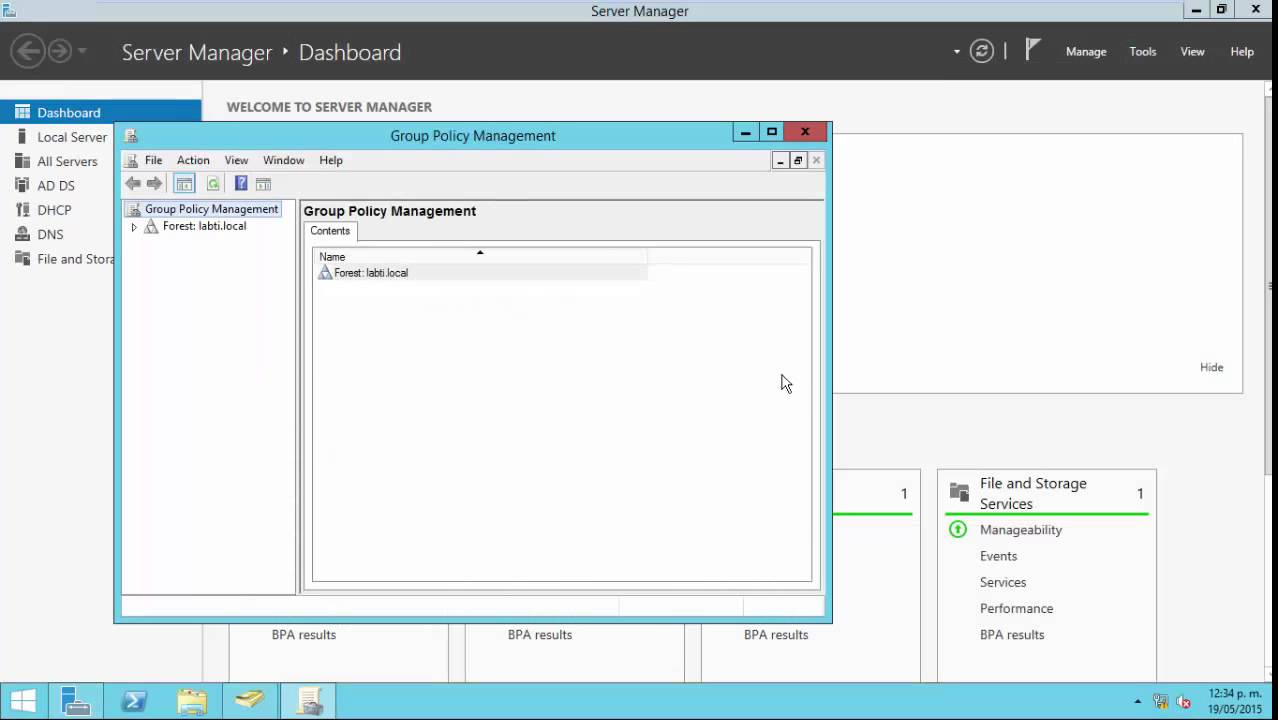Open BPA results under File and Storage Services

click(1012, 635)
